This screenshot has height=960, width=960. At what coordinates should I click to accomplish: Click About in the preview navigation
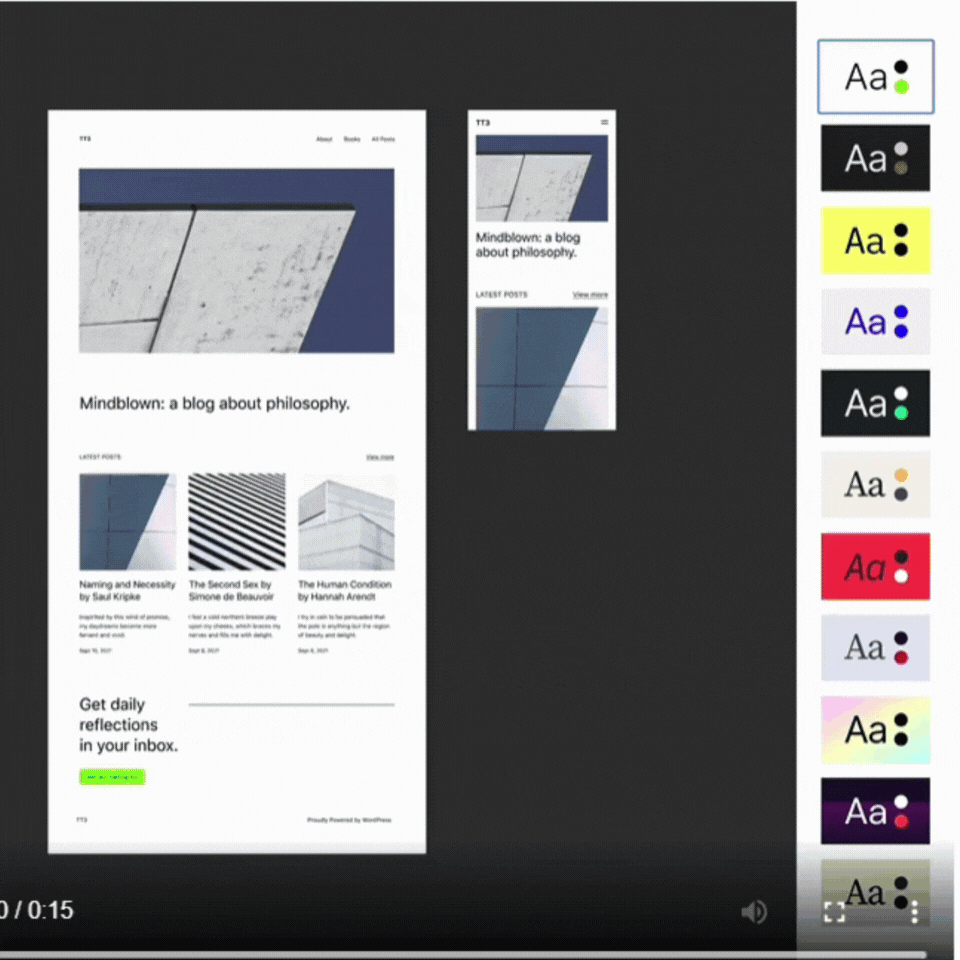pyautogui.click(x=324, y=139)
